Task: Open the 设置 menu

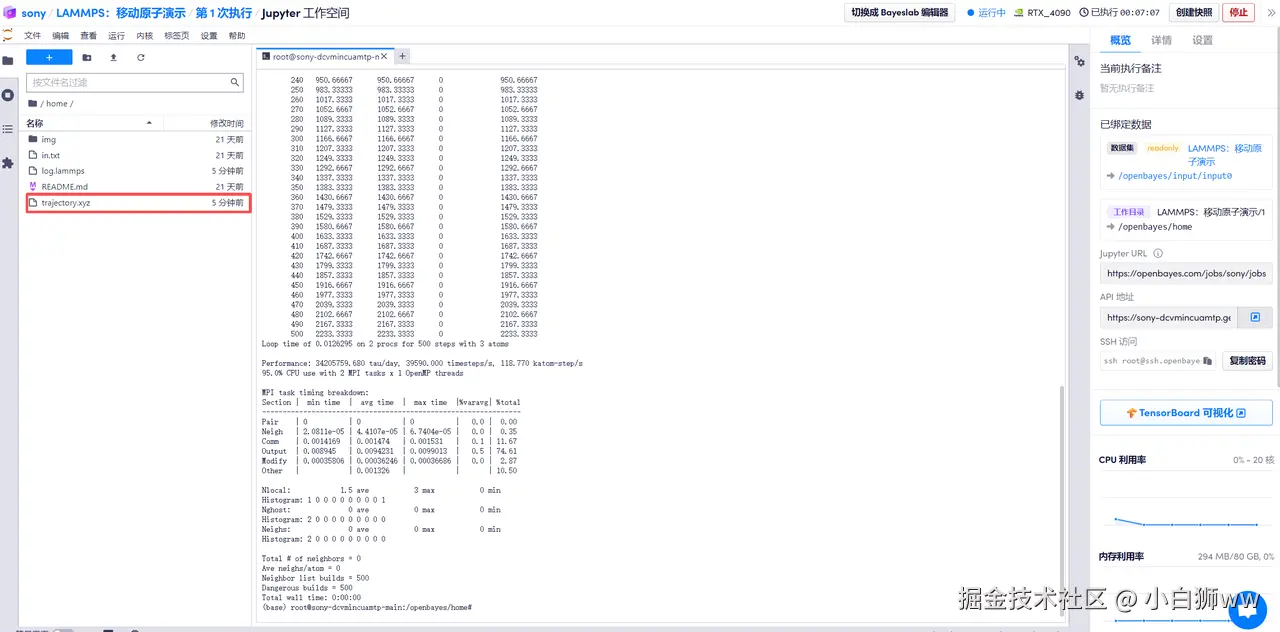Action: click(208, 35)
